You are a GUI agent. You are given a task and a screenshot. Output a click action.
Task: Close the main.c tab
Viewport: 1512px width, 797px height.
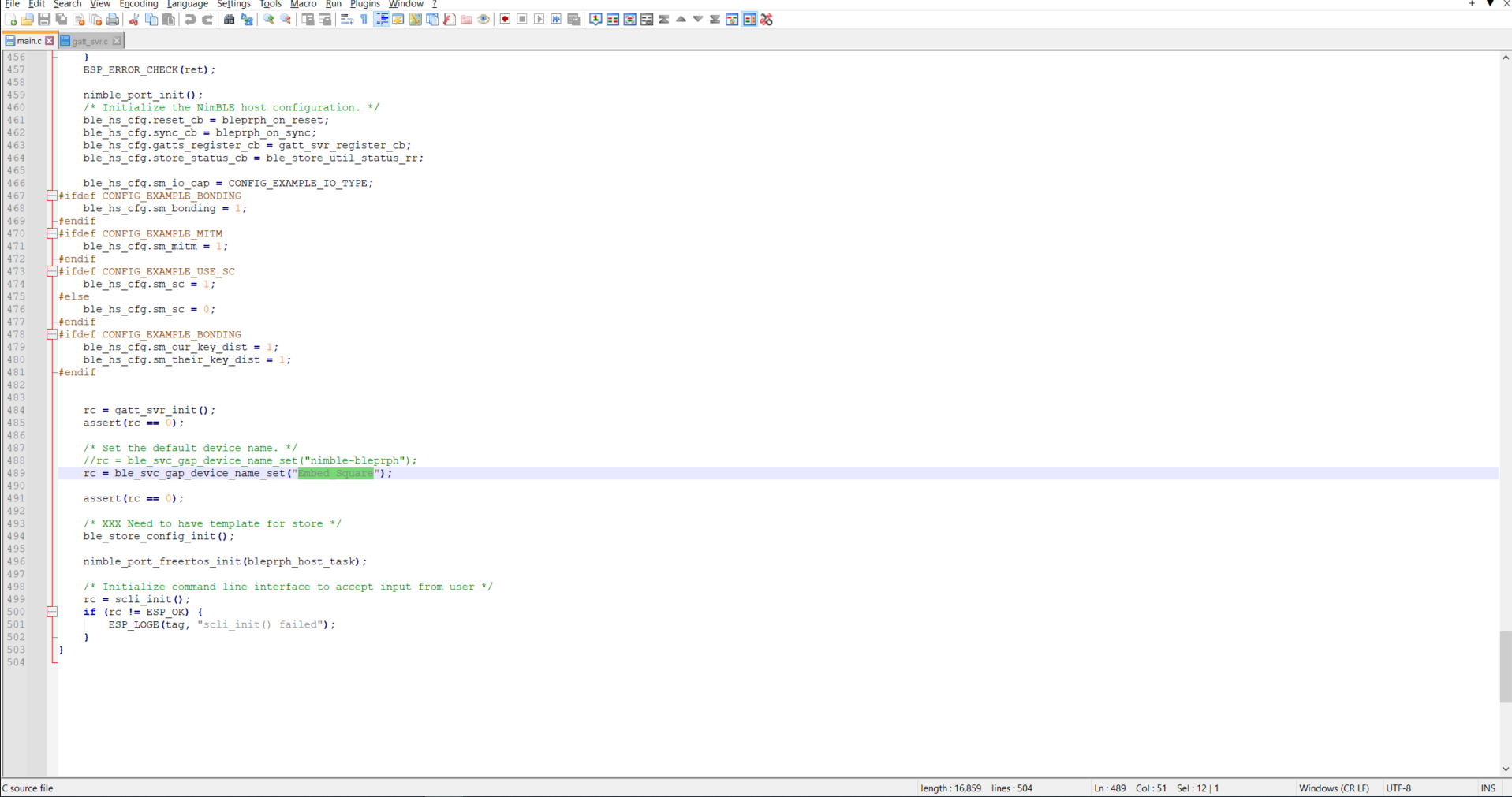coord(50,41)
